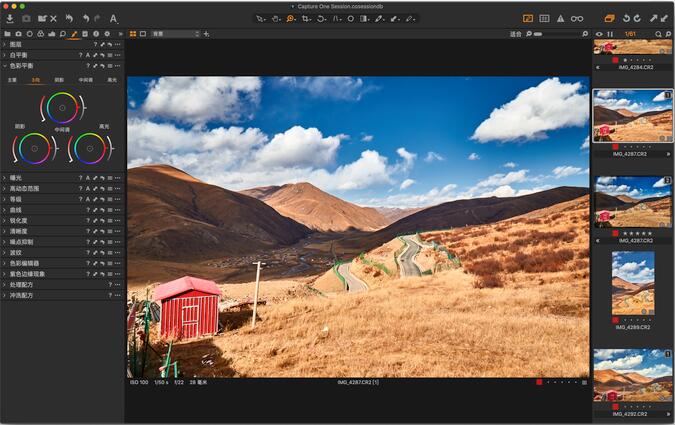Expand the '色彩编辑器' panel
Viewport: 675px width, 425px height.
tap(4, 263)
